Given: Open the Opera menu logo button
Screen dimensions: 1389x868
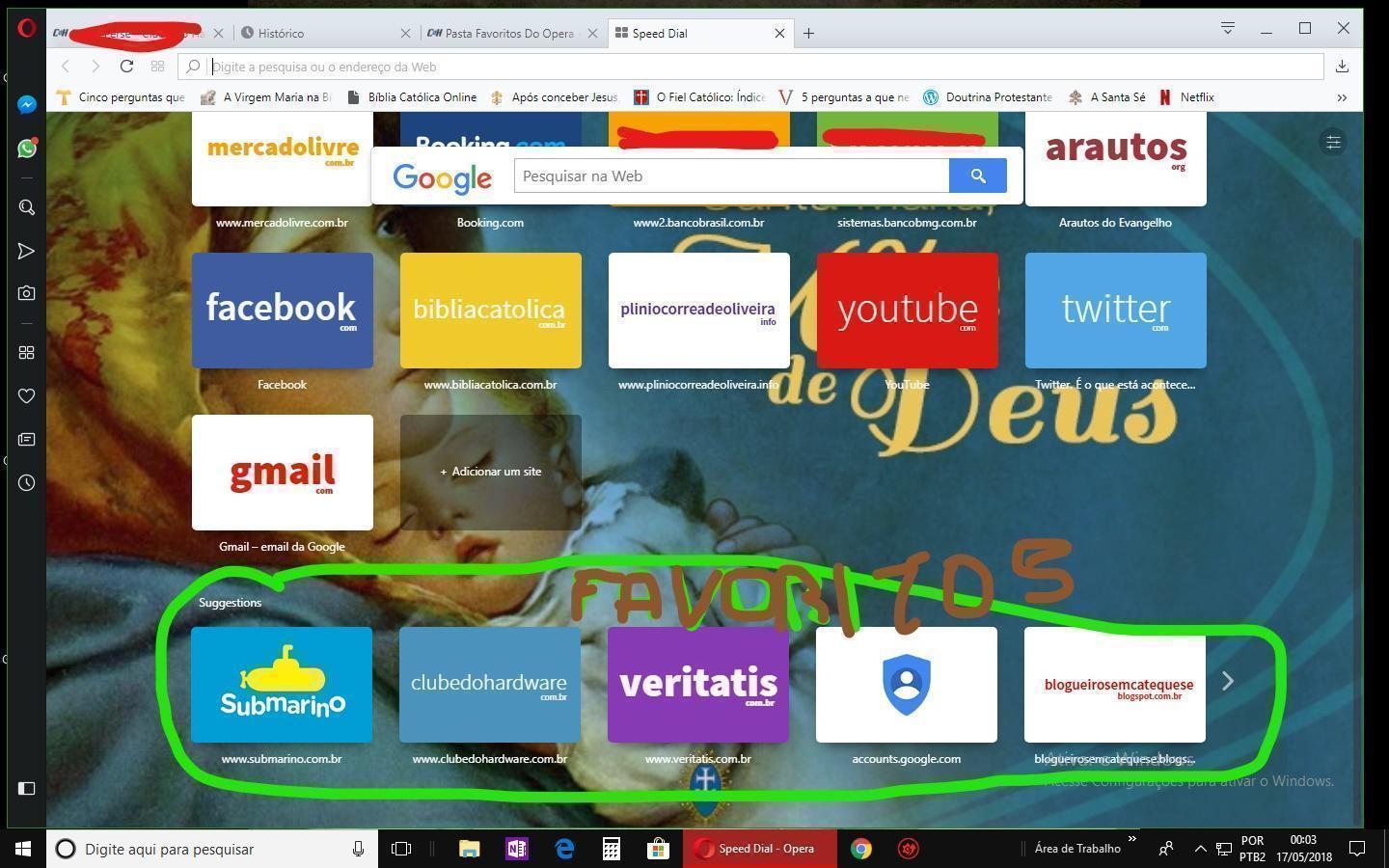Looking at the screenshot, I should [27, 28].
